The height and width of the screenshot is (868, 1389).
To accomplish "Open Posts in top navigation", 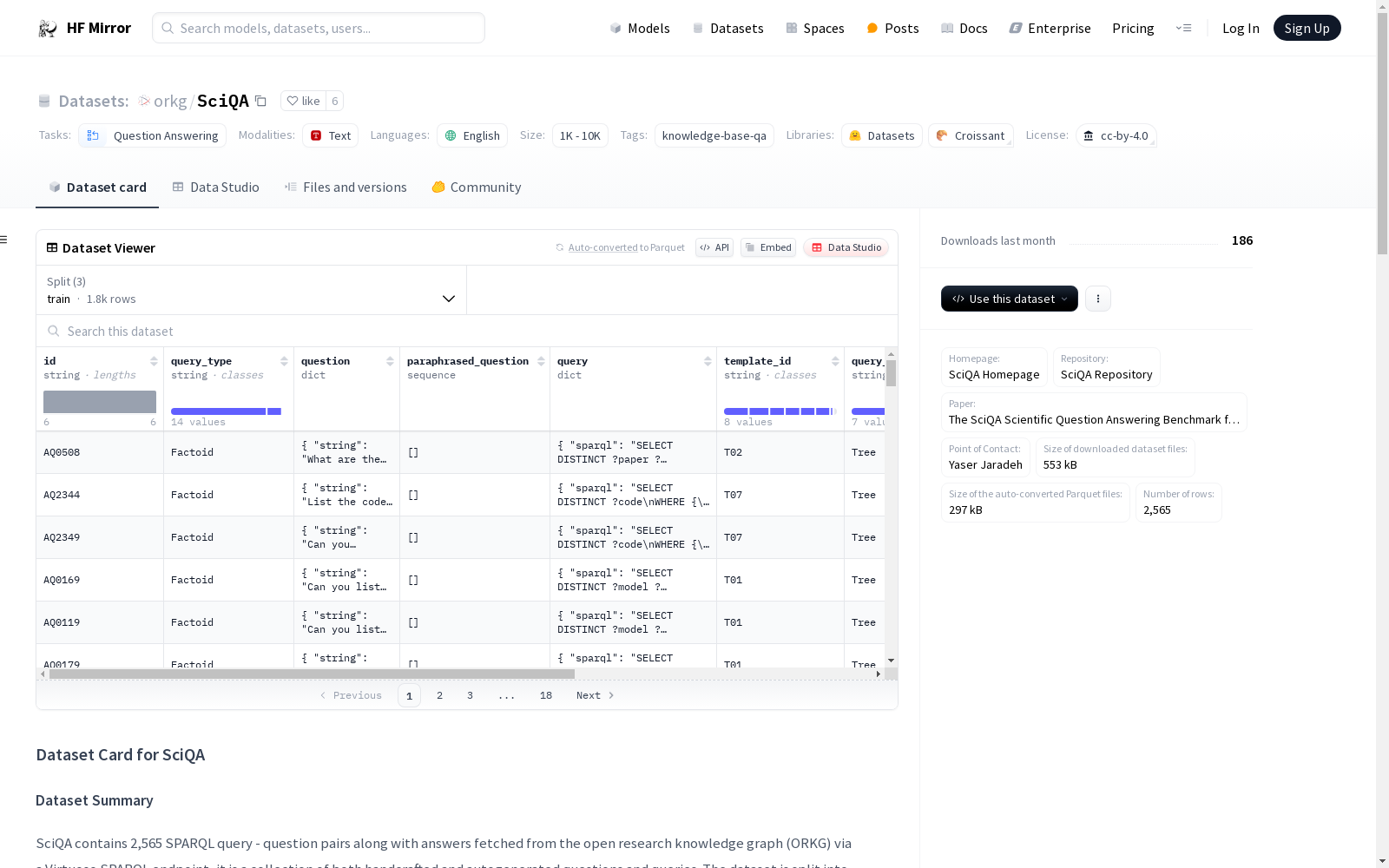I will pos(893,29).
